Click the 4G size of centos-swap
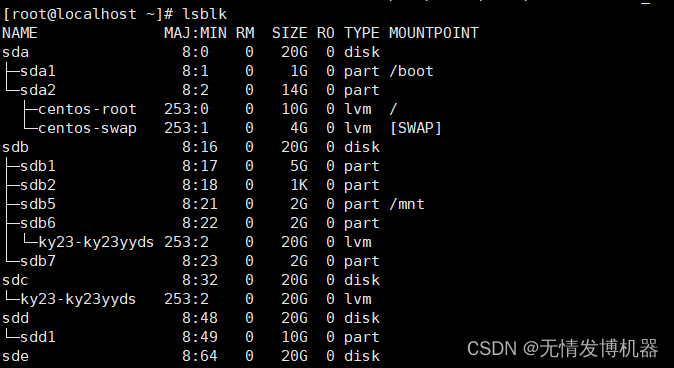 point(298,128)
